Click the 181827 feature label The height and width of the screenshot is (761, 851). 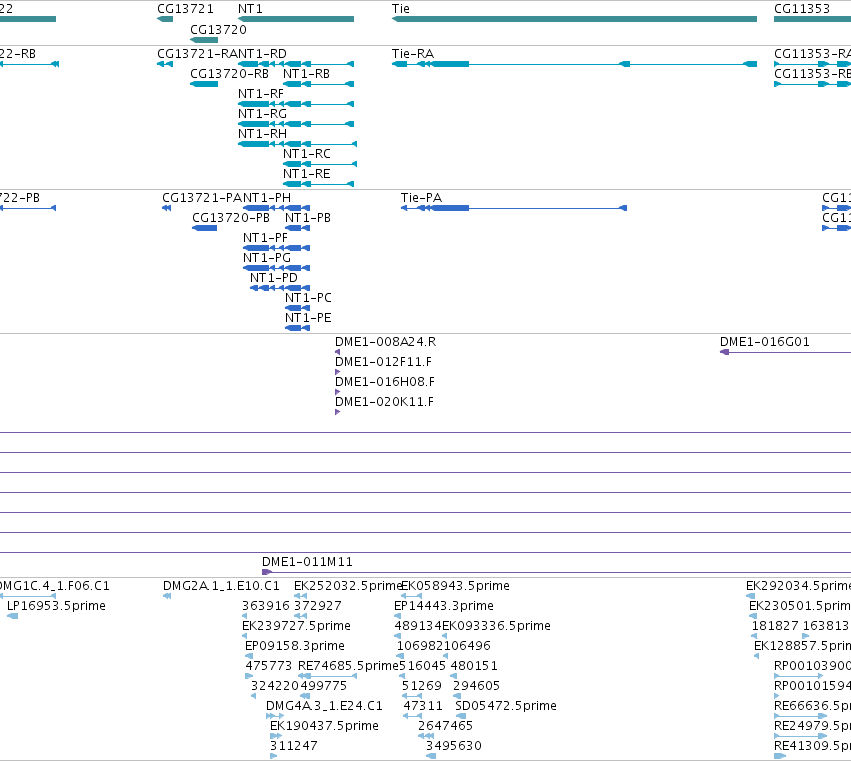pos(774,626)
